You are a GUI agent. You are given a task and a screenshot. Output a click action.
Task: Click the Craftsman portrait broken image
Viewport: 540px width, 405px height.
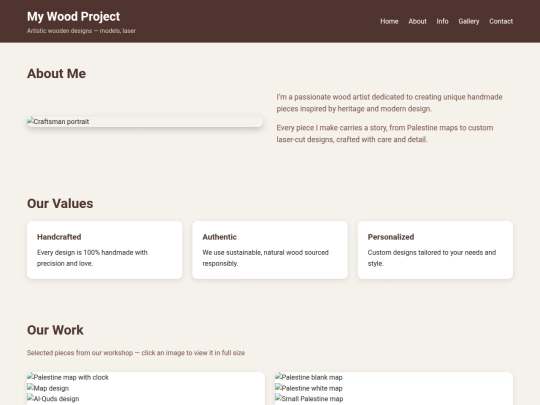pyautogui.click(x=145, y=122)
